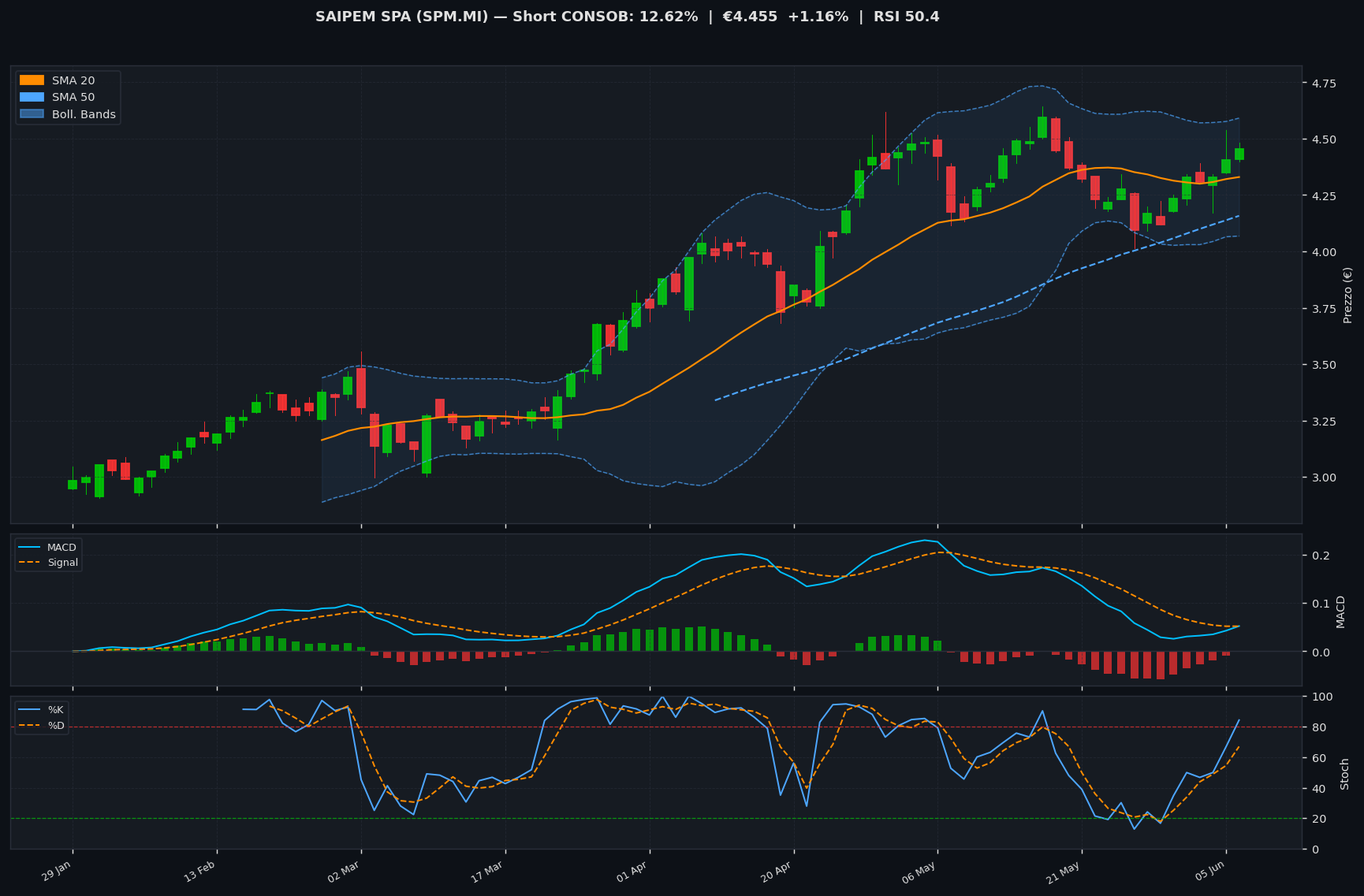Viewport: 1364px width, 896px height.
Task: Click the 80 stochastic axis tick
Action: point(1317,727)
